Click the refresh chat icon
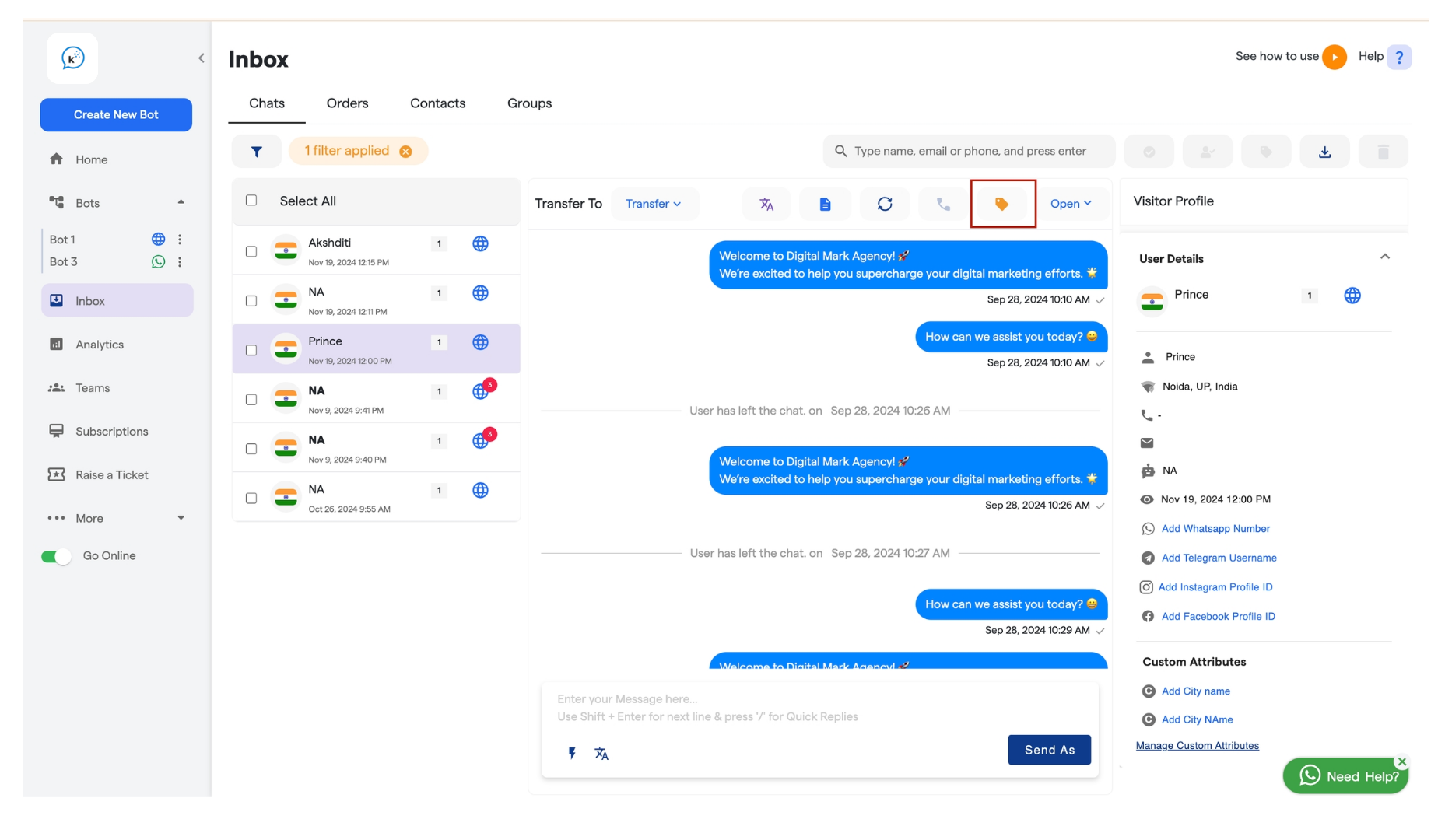 coord(885,204)
